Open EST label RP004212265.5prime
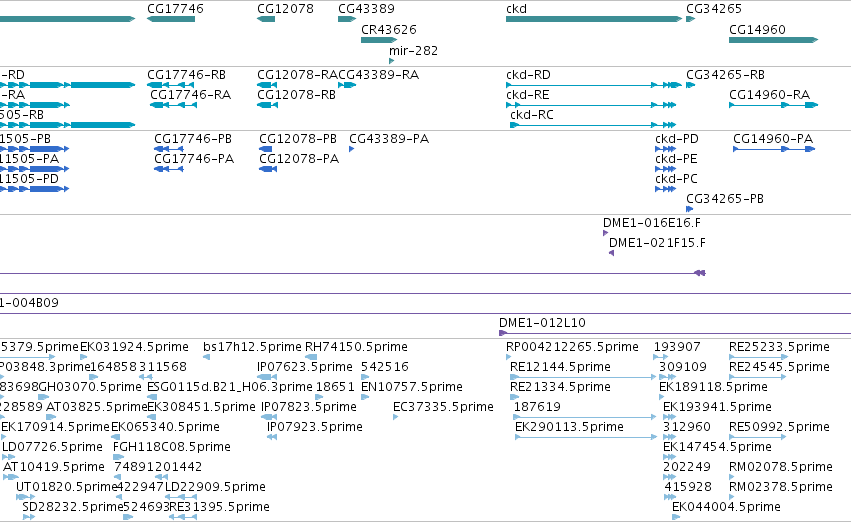851x522 pixels. pyautogui.click(x=572, y=346)
